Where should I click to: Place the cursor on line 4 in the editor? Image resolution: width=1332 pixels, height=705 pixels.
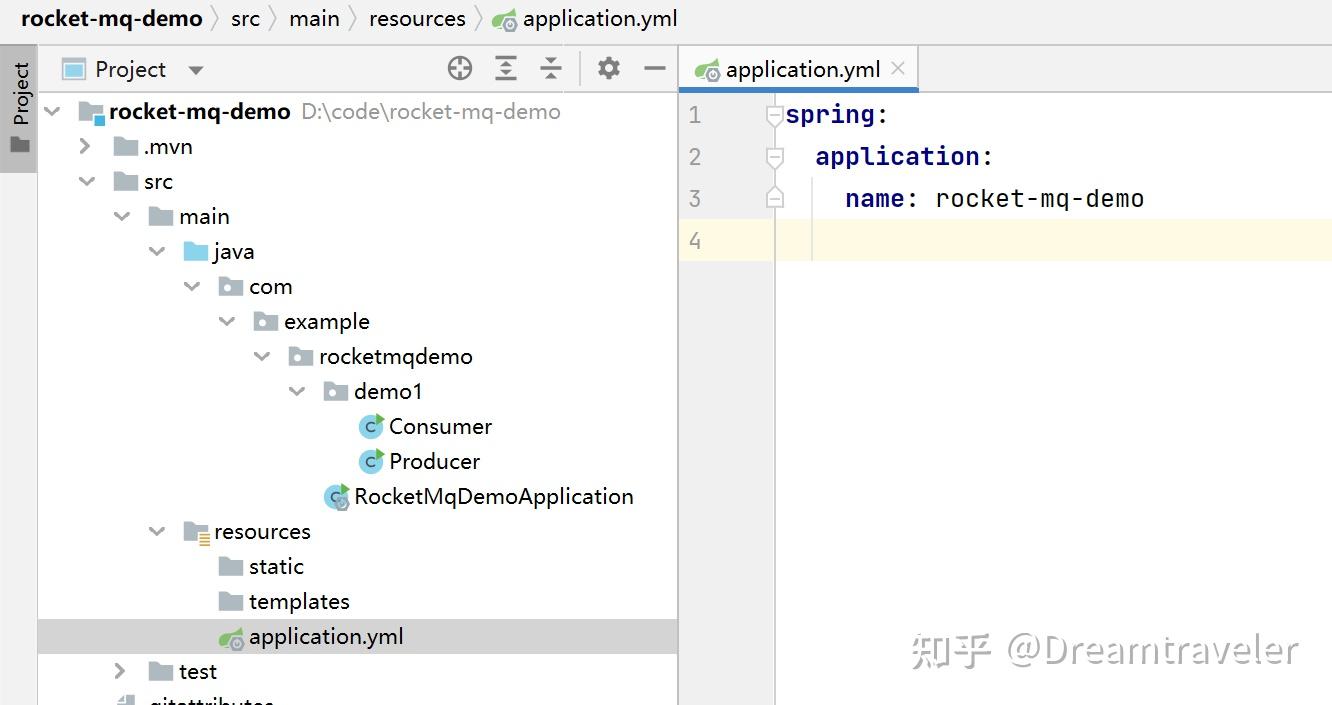pyautogui.click(x=900, y=240)
